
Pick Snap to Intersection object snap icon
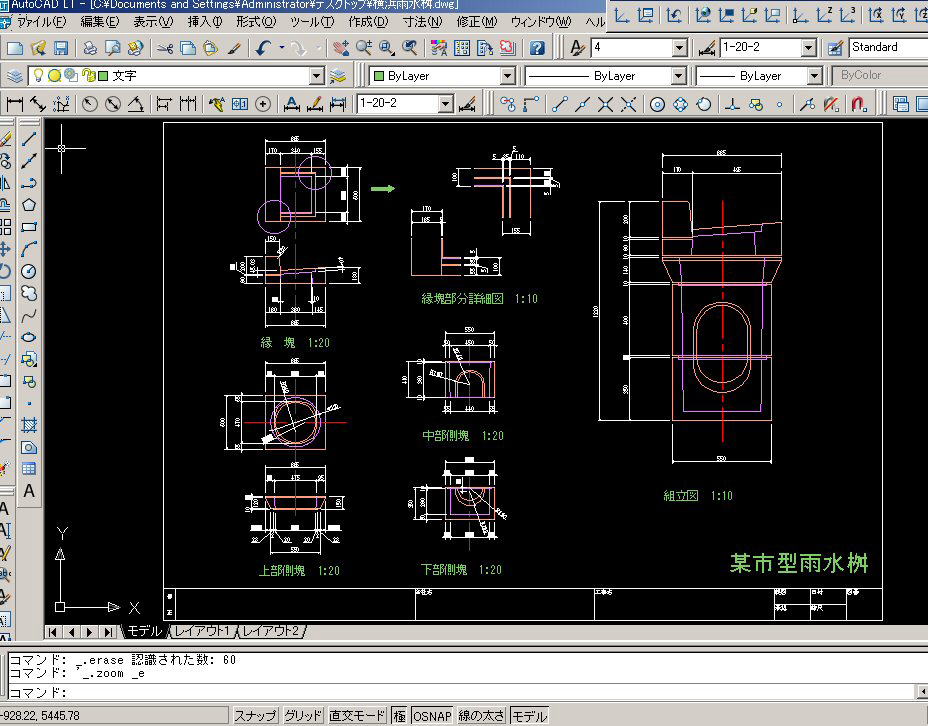(x=605, y=104)
